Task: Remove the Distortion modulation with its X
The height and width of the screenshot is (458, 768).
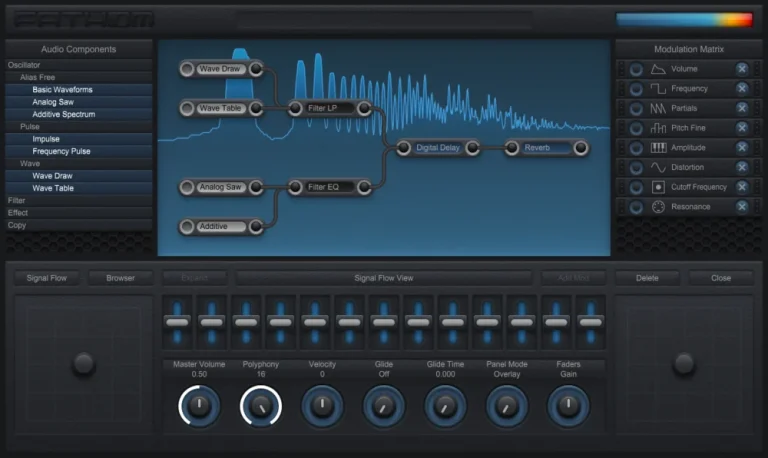Action: point(742,167)
